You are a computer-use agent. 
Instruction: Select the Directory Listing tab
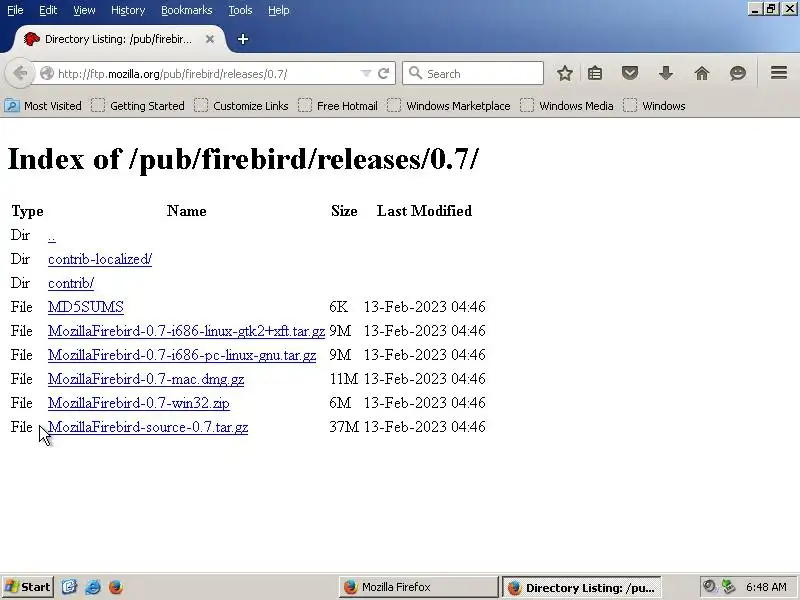(117, 39)
